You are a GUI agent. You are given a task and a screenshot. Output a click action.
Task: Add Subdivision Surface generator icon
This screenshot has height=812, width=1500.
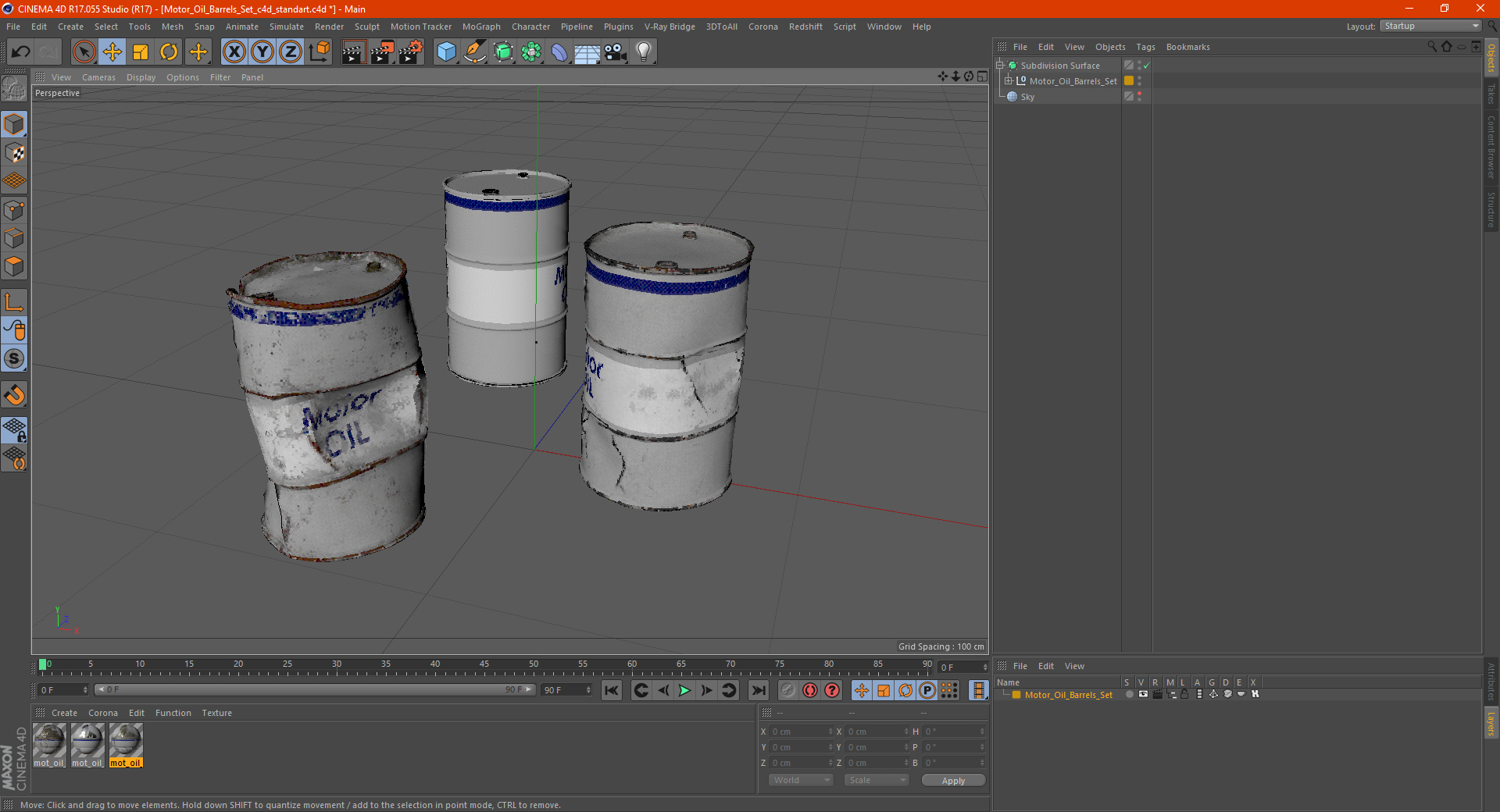coord(503,52)
